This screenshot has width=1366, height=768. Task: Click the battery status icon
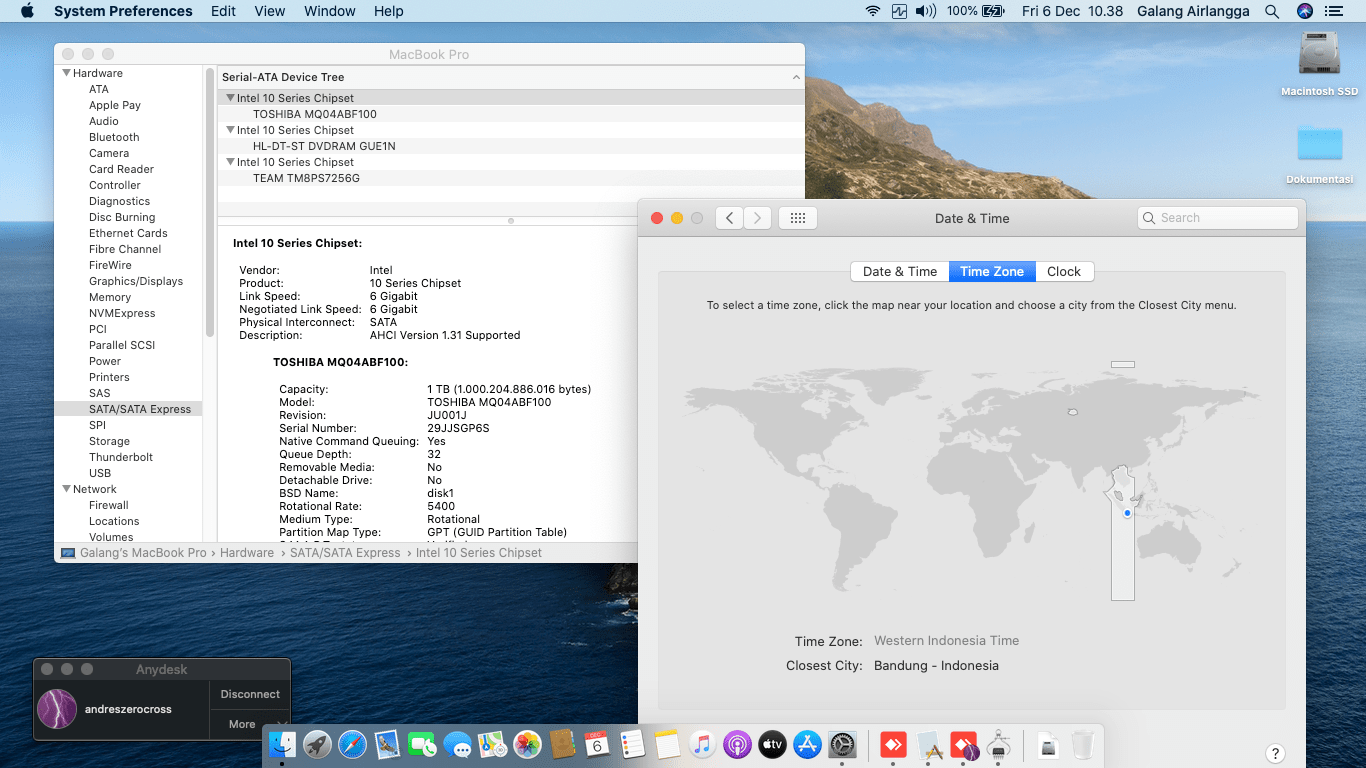tap(993, 11)
